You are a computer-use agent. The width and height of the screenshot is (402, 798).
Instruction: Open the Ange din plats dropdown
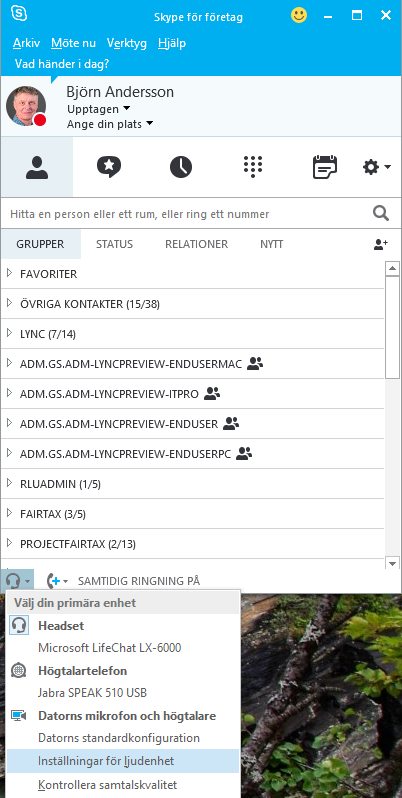pyautogui.click(x=110, y=124)
